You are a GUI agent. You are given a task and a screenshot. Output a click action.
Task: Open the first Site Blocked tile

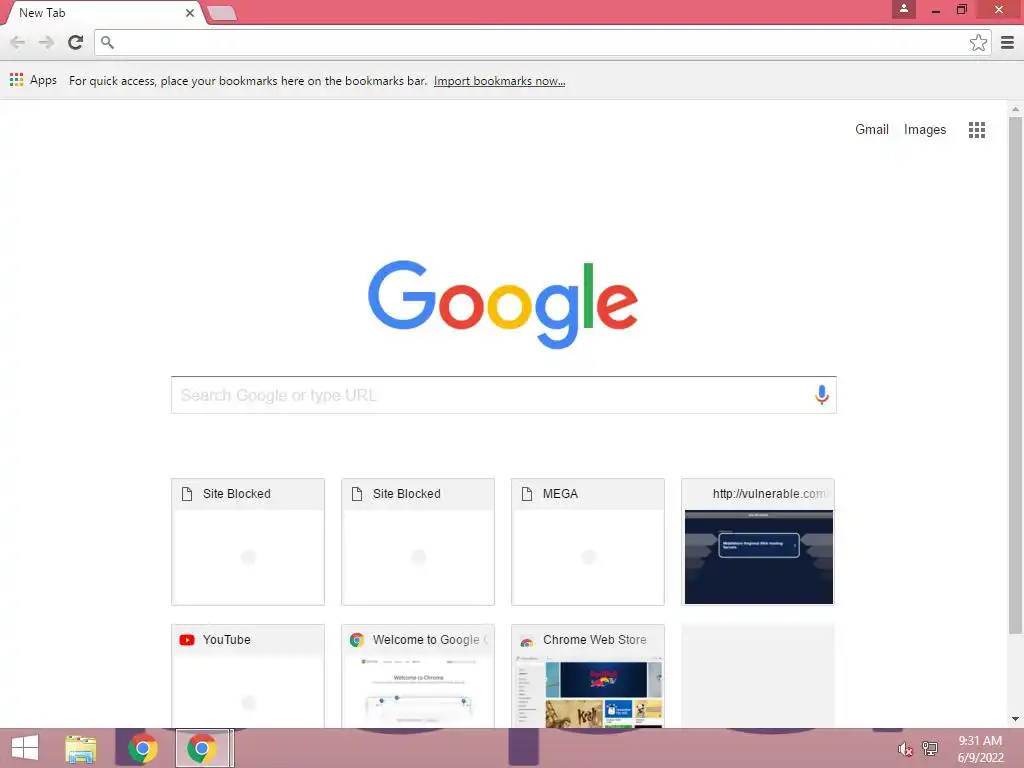(x=248, y=541)
